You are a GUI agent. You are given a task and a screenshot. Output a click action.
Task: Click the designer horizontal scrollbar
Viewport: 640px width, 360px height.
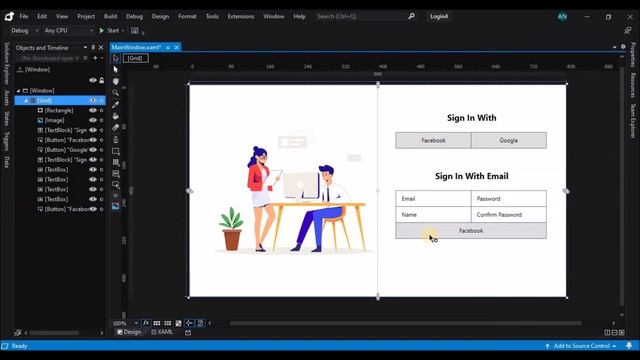point(406,323)
